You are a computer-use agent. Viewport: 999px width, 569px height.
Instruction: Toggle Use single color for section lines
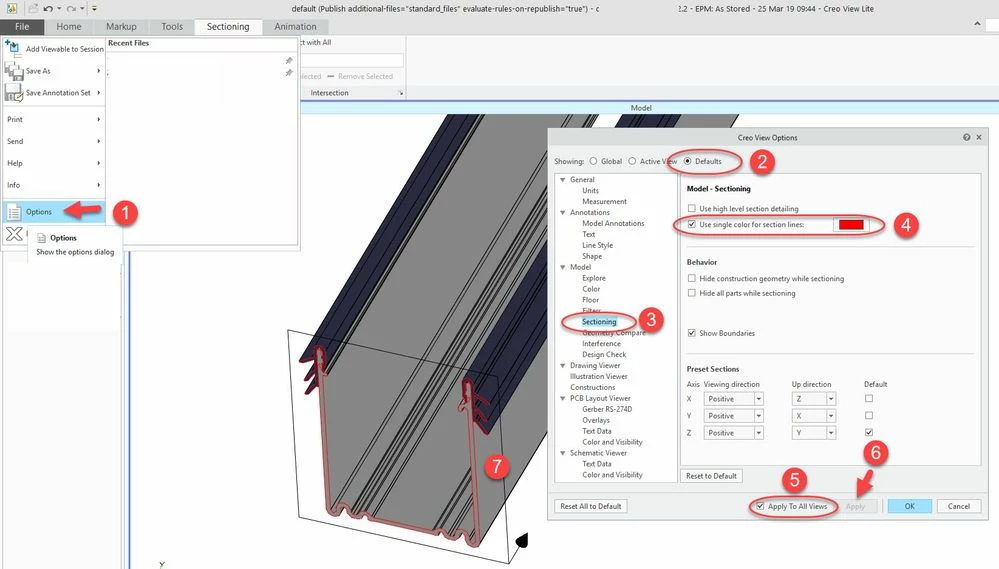(x=691, y=224)
